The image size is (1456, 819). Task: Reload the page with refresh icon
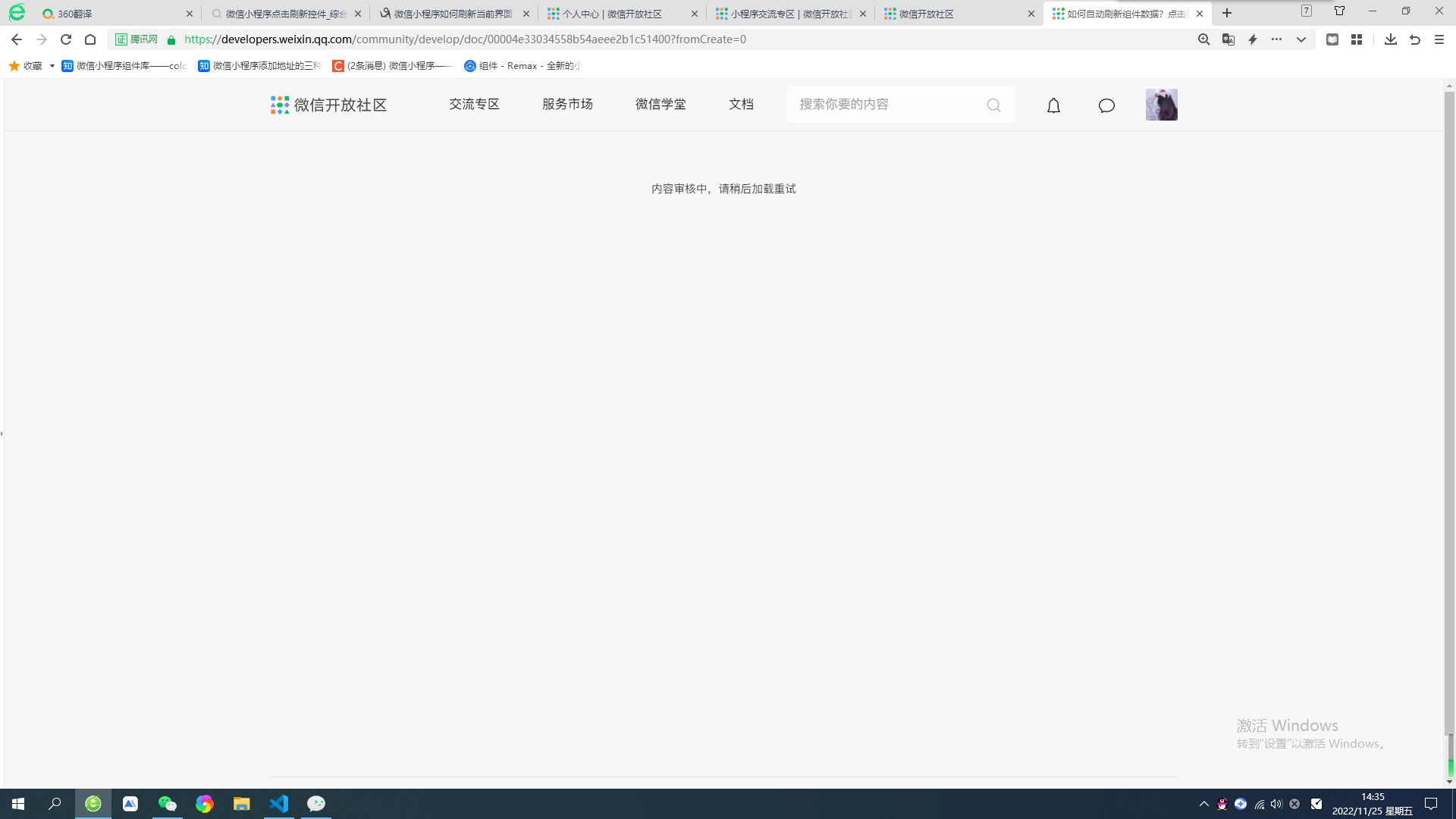pos(66,39)
